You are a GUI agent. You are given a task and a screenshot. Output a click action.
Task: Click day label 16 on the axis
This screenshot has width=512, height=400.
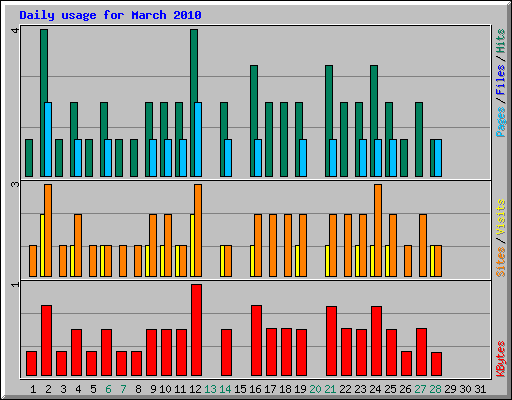point(255,389)
